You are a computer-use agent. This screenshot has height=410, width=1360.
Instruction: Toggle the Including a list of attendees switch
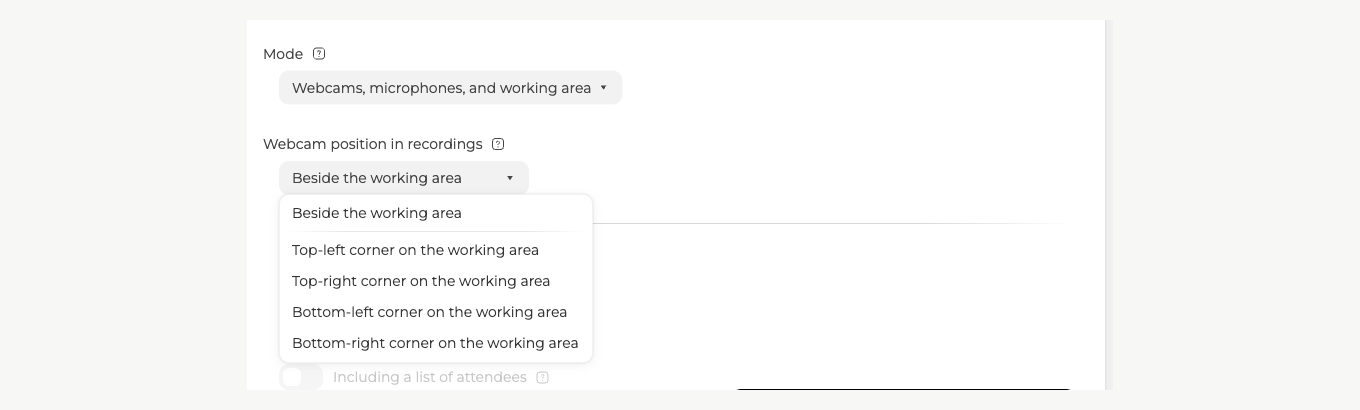301,377
